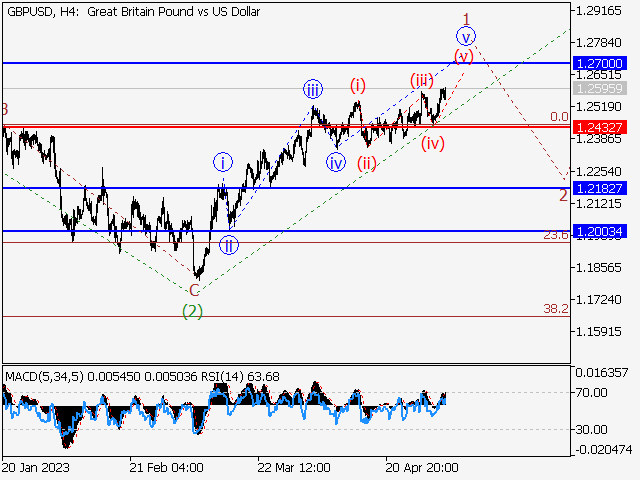The image size is (640, 480).
Task: Select the green (2) wave label
Action: (x=192, y=311)
